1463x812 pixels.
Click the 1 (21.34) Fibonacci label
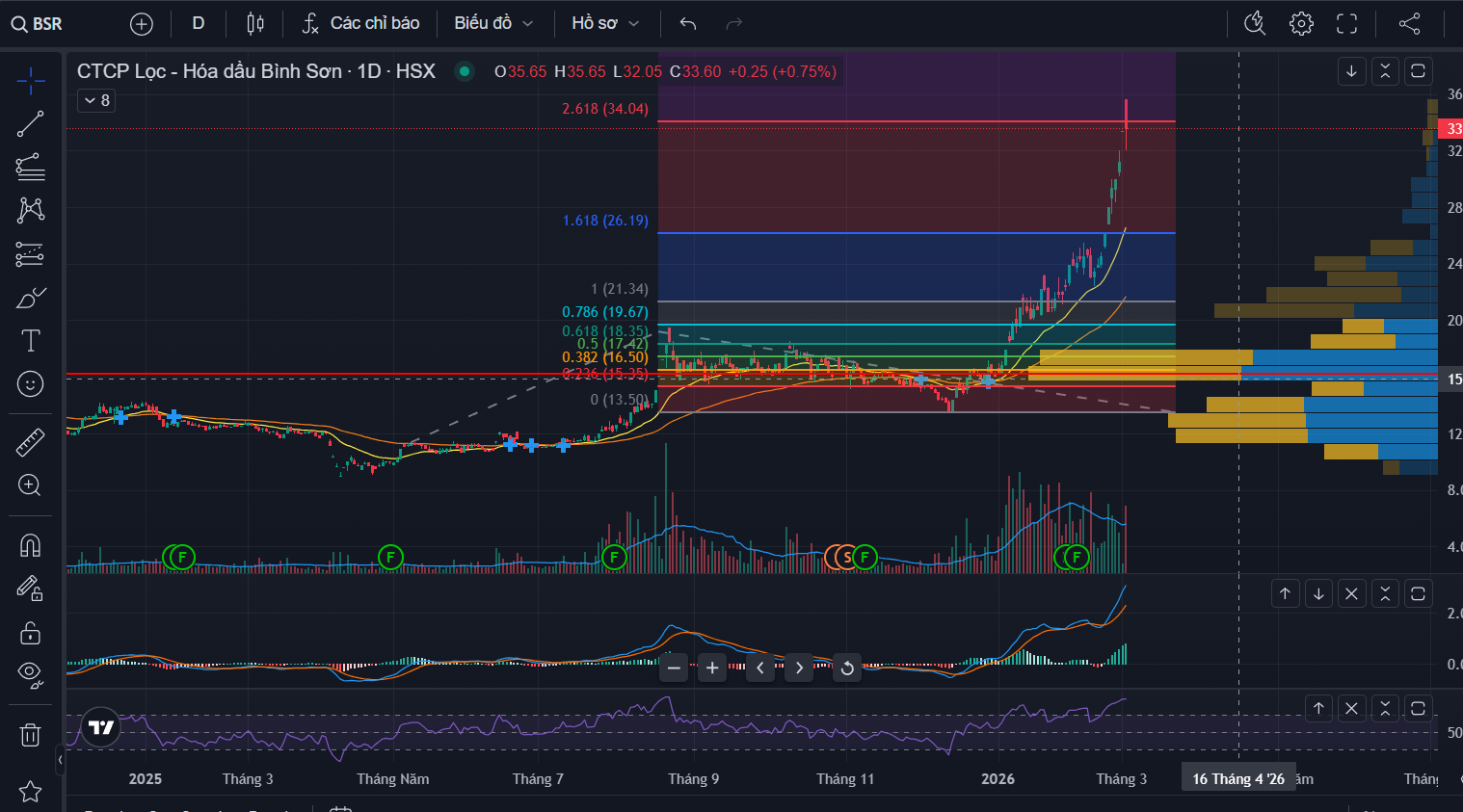[620, 289]
